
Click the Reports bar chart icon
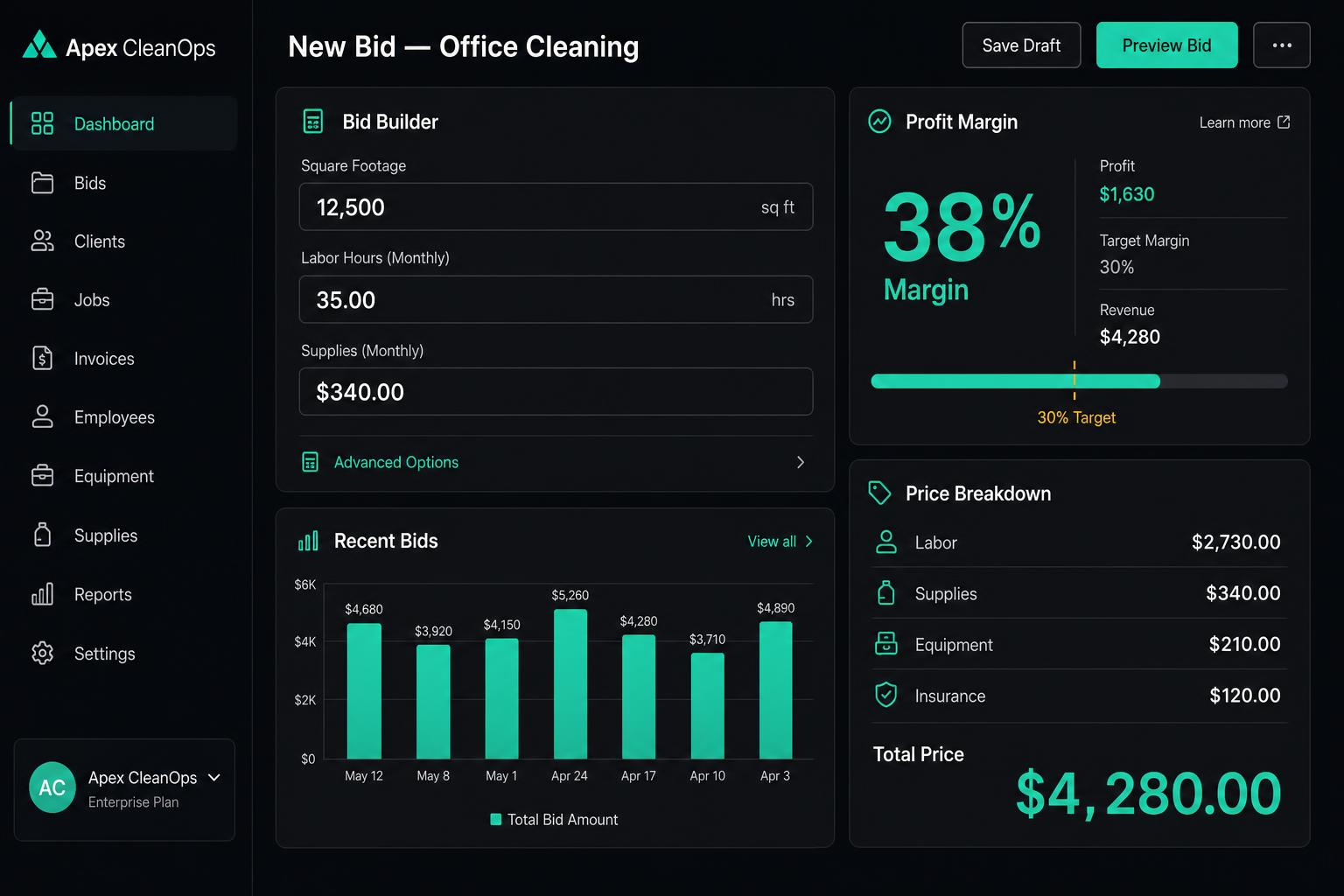pos(42,593)
